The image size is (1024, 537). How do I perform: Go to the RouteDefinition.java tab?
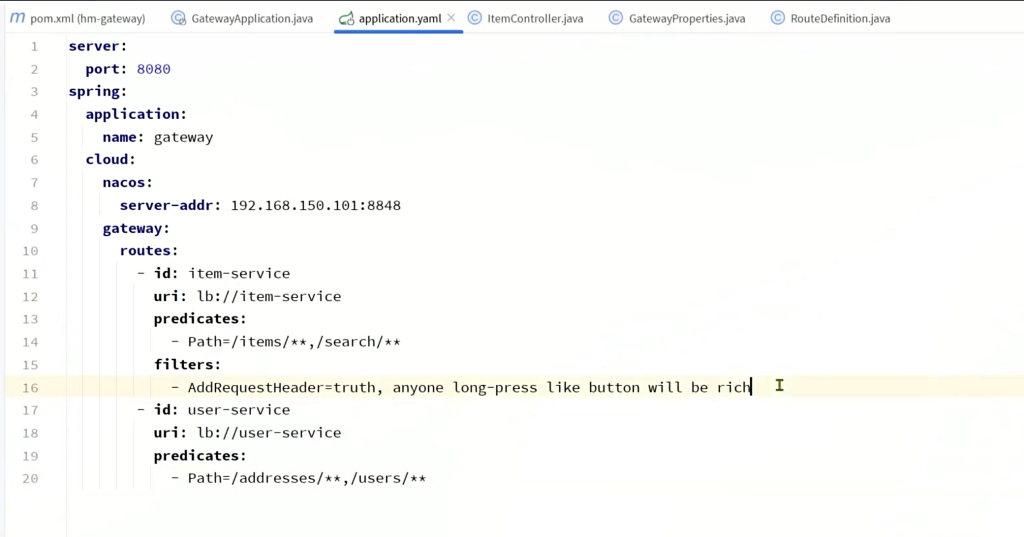click(840, 18)
